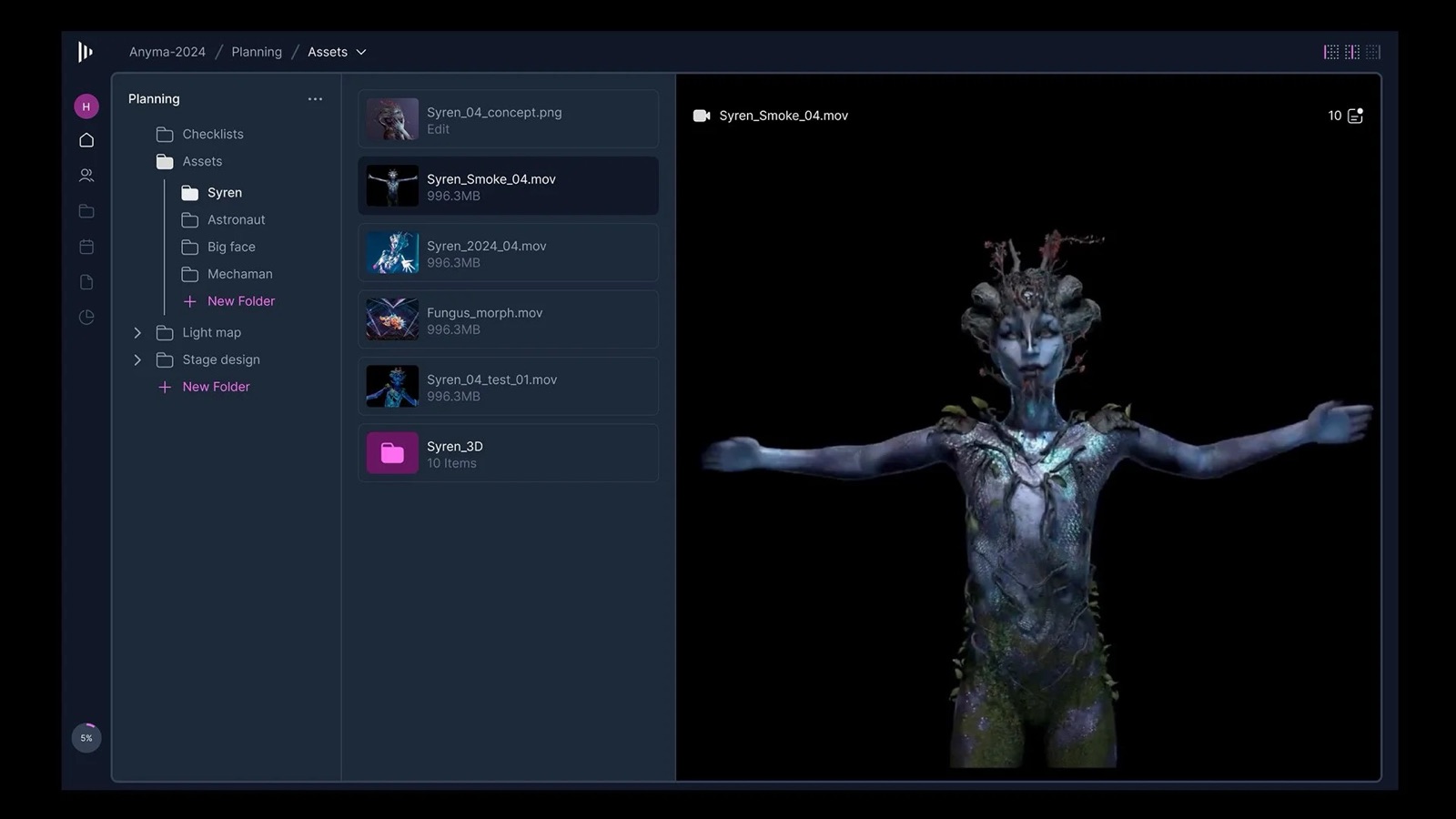Select the Big face subfolder
The height and width of the screenshot is (819, 1456).
(218, 248)
